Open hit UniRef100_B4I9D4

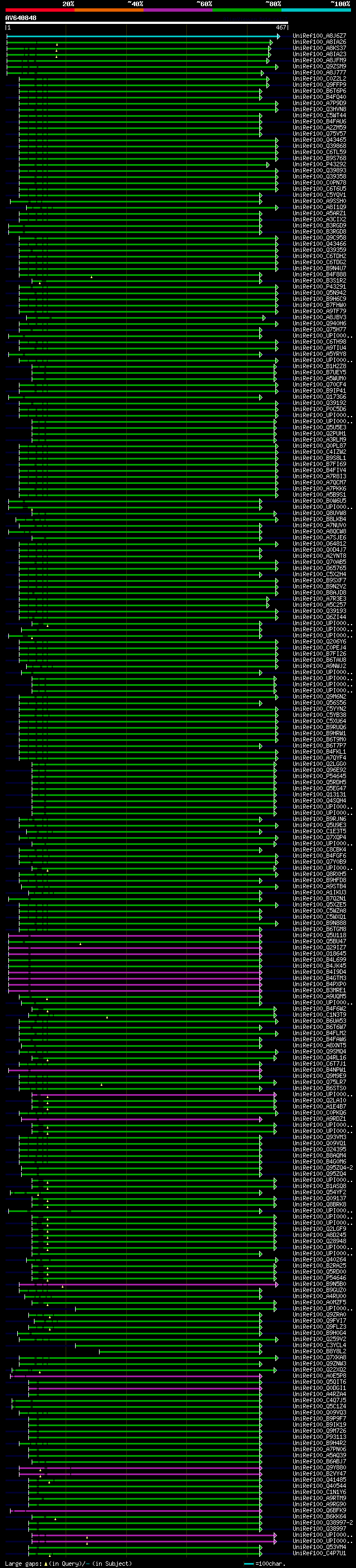[319, 972]
